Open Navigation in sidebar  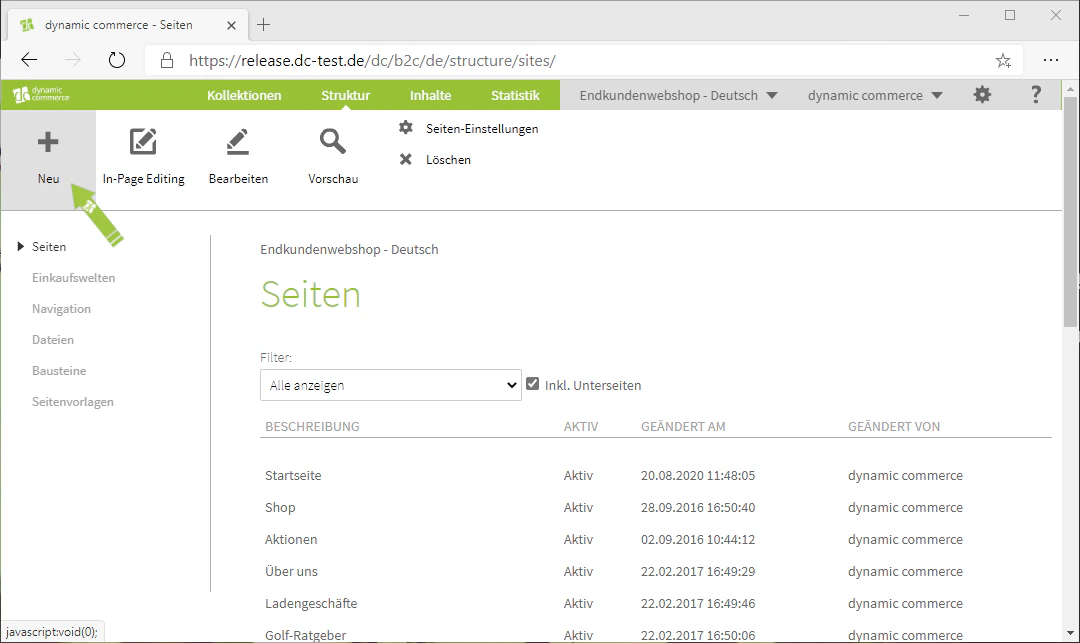click(x=61, y=309)
